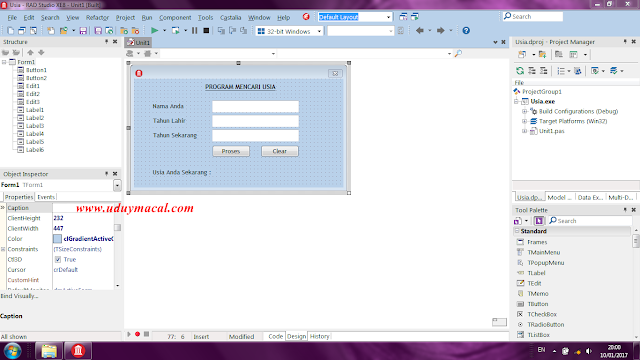
Task: Click the play macro button in status bar
Action: pyautogui.click(x=129, y=334)
